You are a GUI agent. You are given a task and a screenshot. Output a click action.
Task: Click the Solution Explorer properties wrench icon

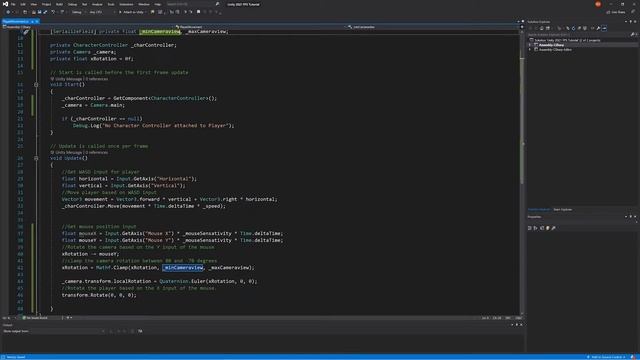tap(598, 28)
